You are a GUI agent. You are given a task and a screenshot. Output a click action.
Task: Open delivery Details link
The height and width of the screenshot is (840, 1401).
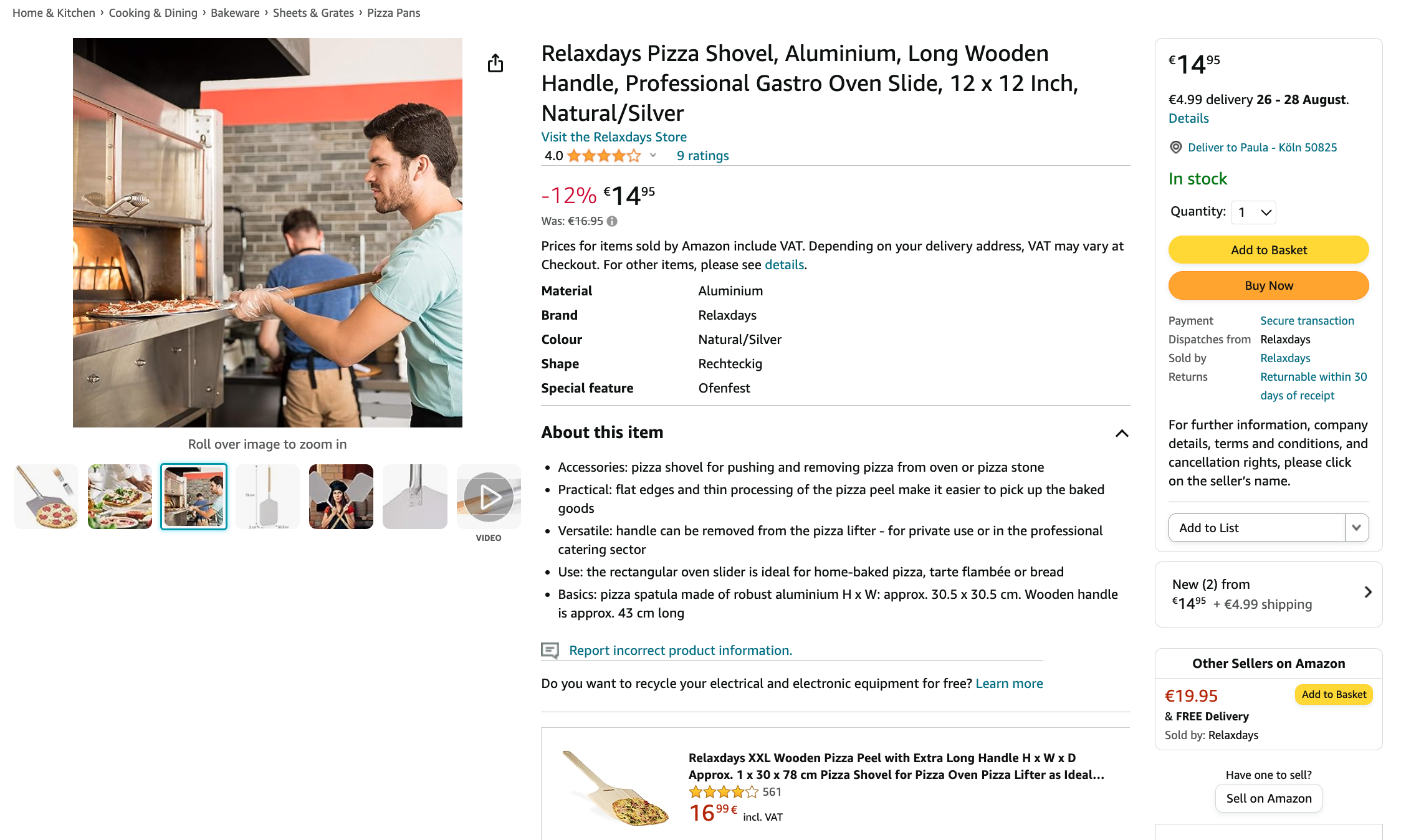[1188, 118]
